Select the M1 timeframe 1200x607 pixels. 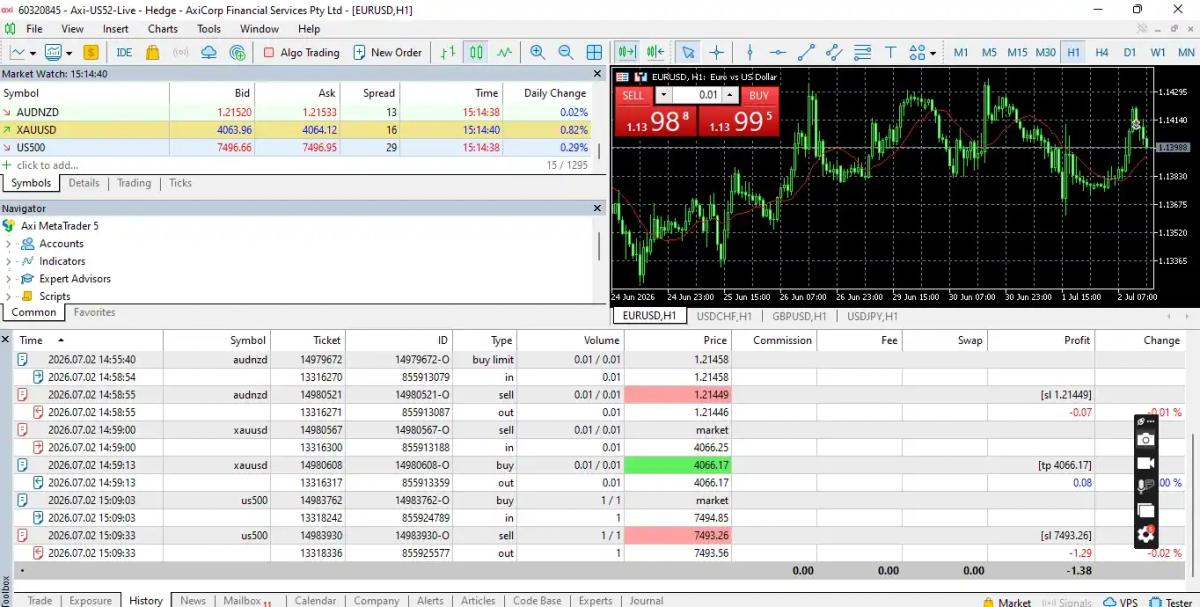click(961, 52)
